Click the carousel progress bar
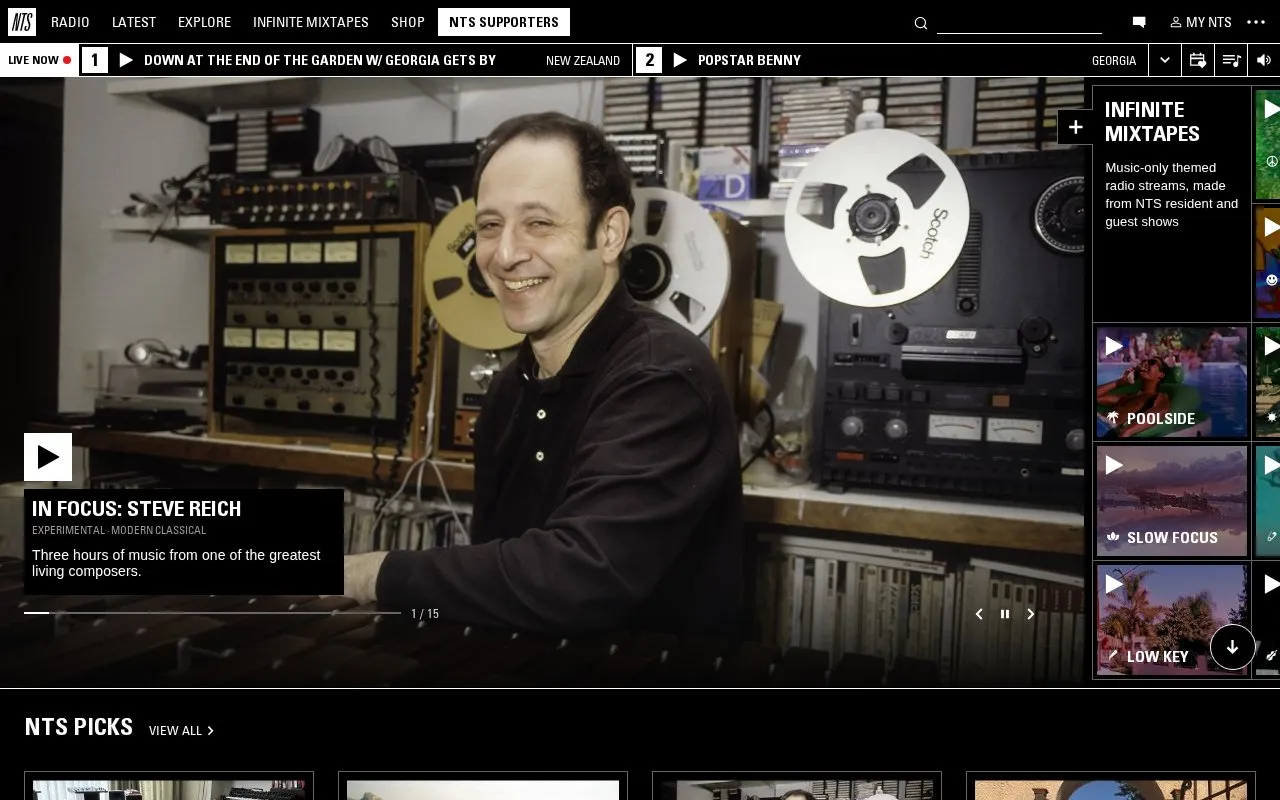 point(212,613)
